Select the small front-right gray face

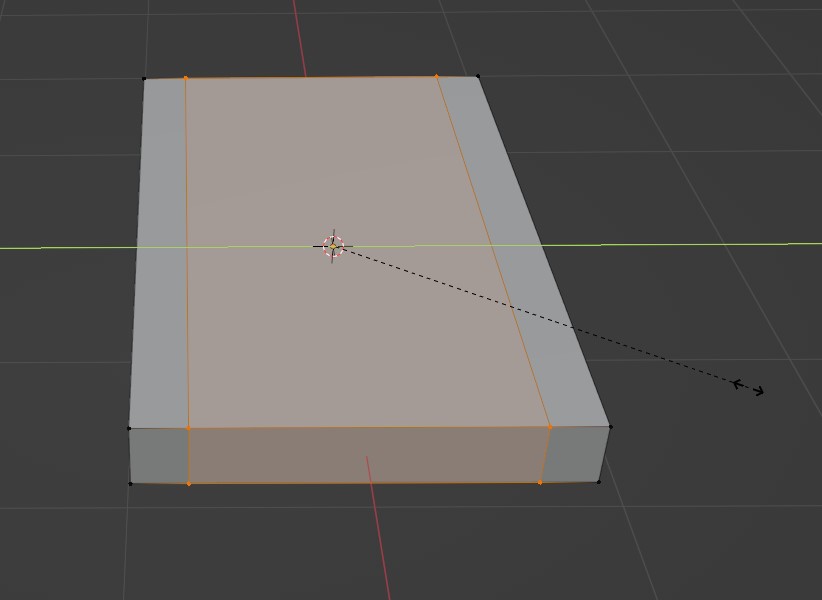pyautogui.click(x=575, y=455)
